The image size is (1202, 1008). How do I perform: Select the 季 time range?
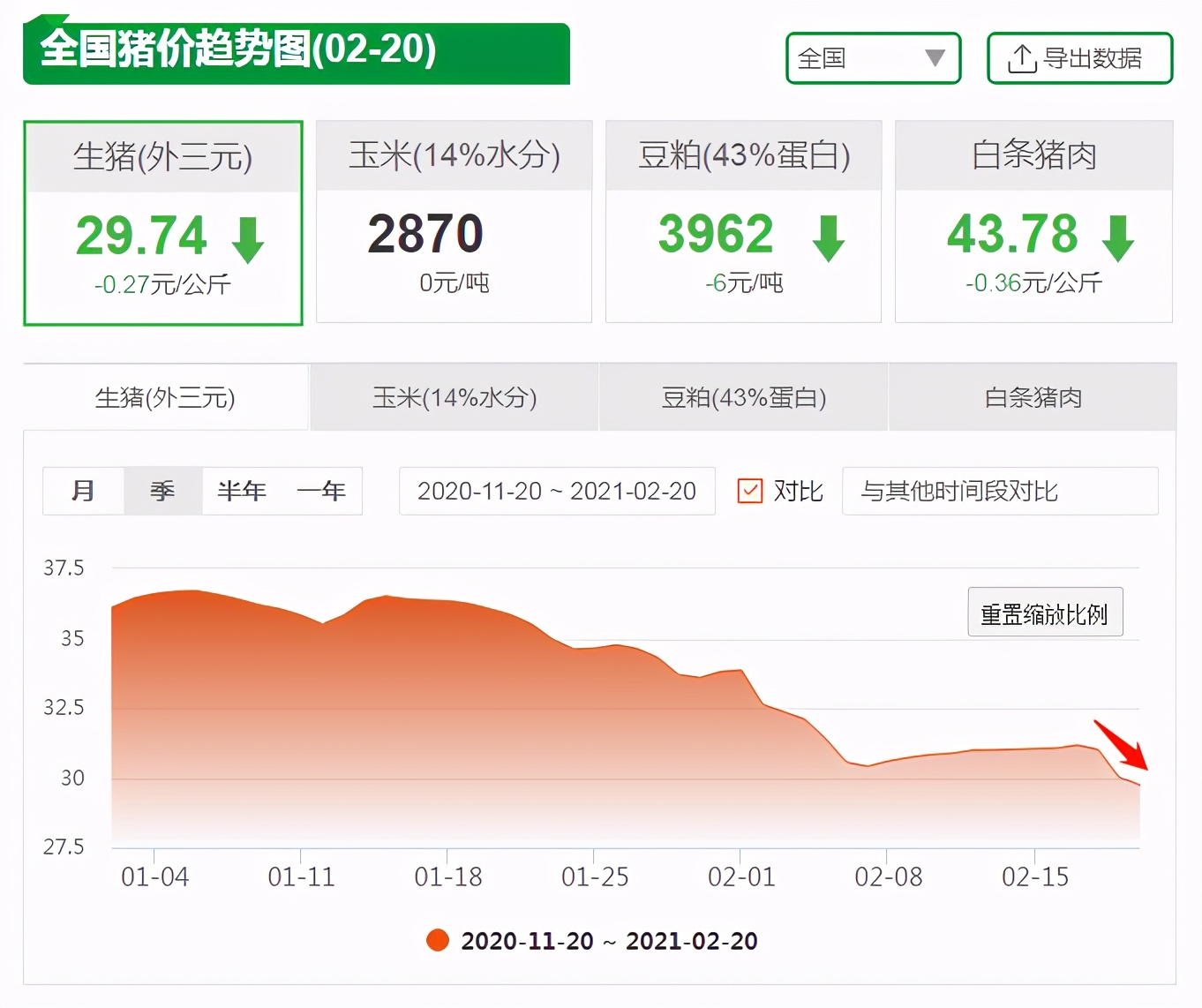(x=162, y=491)
